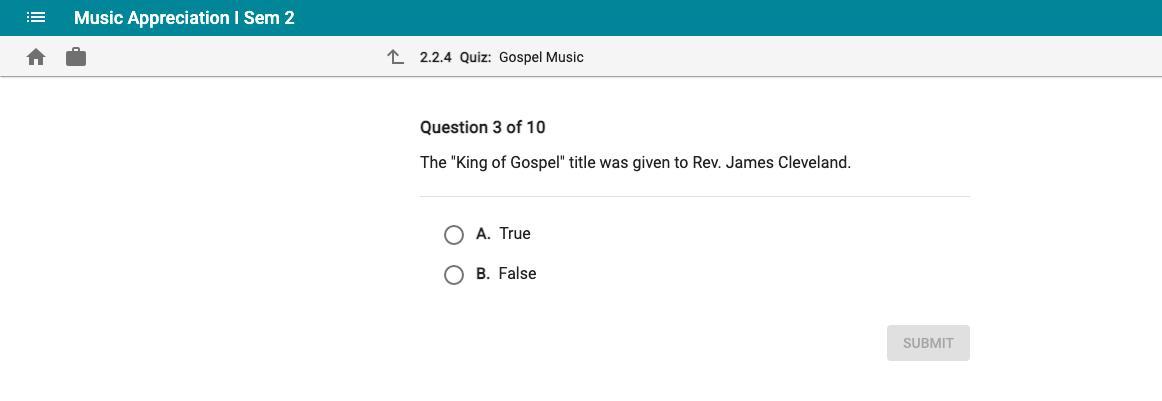1162x401 pixels.
Task: Click the Gospel Music quiz title
Action: point(541,57)
